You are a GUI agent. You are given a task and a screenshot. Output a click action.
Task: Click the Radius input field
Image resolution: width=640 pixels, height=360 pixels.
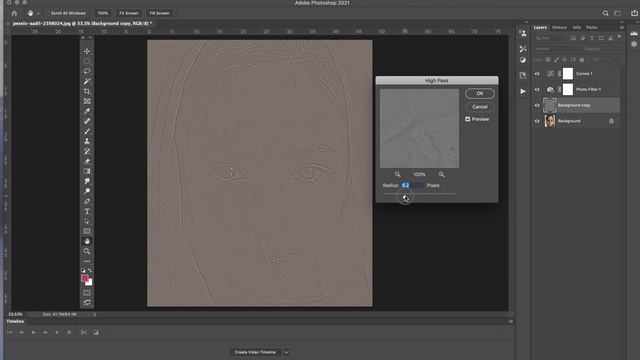click(x=412, y=185)
